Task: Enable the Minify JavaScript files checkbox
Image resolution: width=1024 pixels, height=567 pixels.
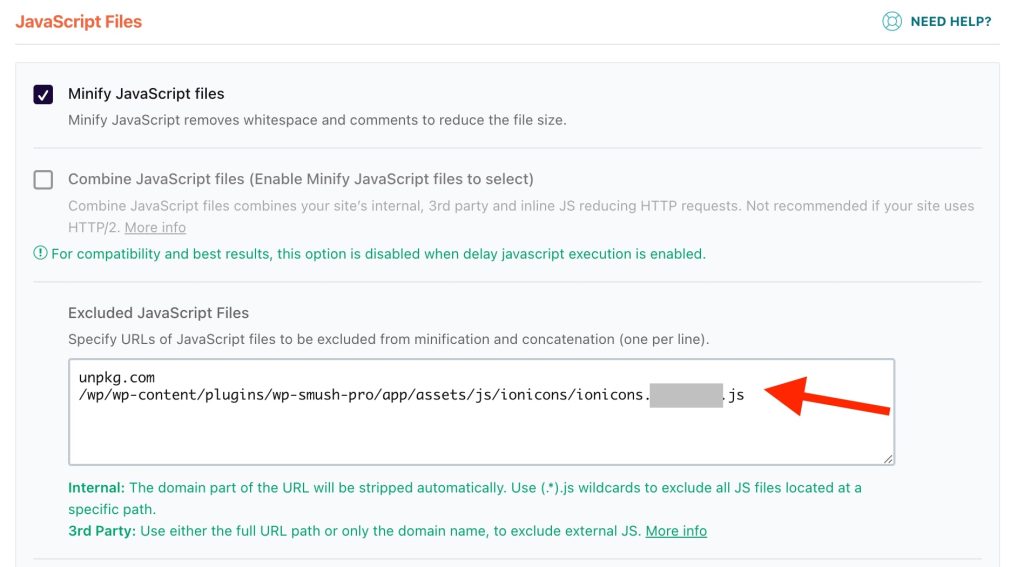Action: pos(43,94)
